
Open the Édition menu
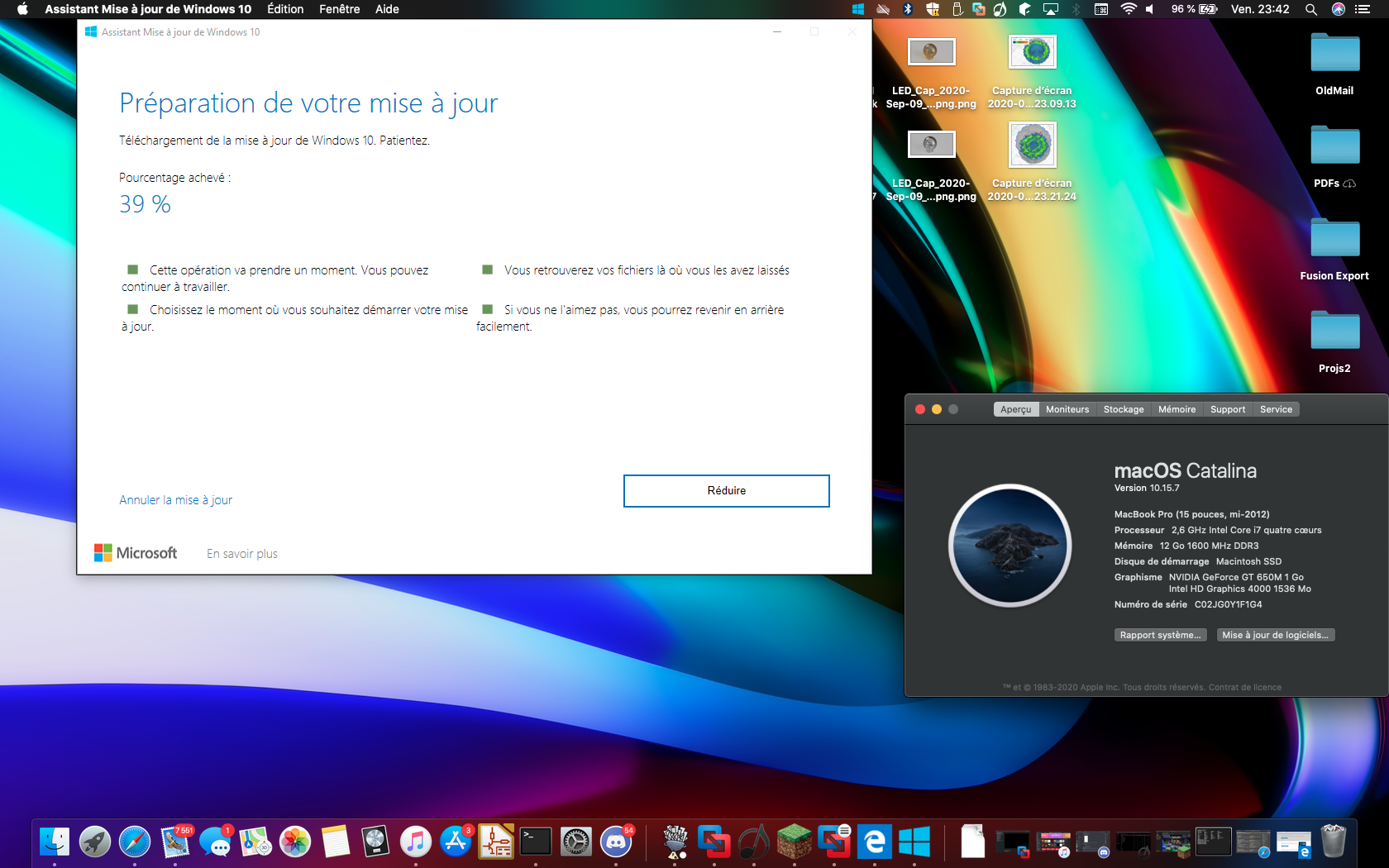[x=285, y=9]
